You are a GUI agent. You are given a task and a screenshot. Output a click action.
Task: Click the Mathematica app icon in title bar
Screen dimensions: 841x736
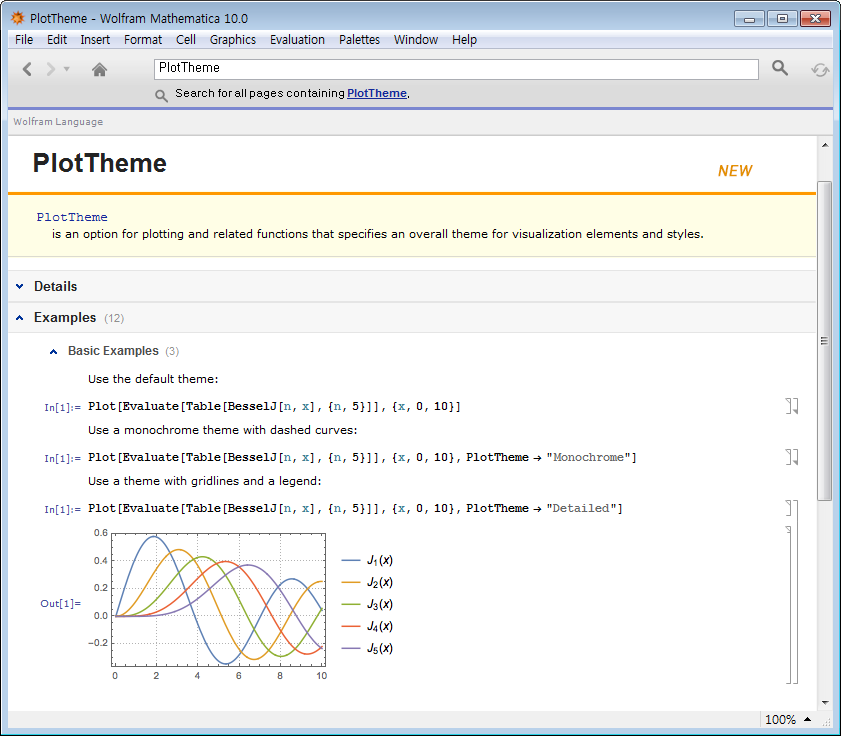coord(17,18)
